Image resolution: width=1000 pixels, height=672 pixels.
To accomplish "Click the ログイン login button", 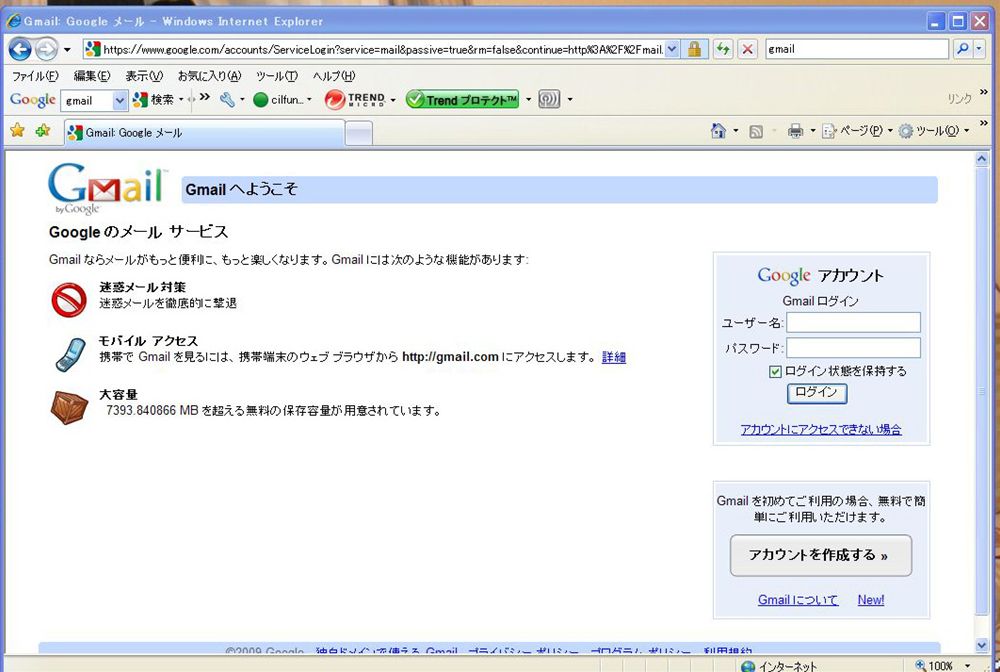I will 817,393.
